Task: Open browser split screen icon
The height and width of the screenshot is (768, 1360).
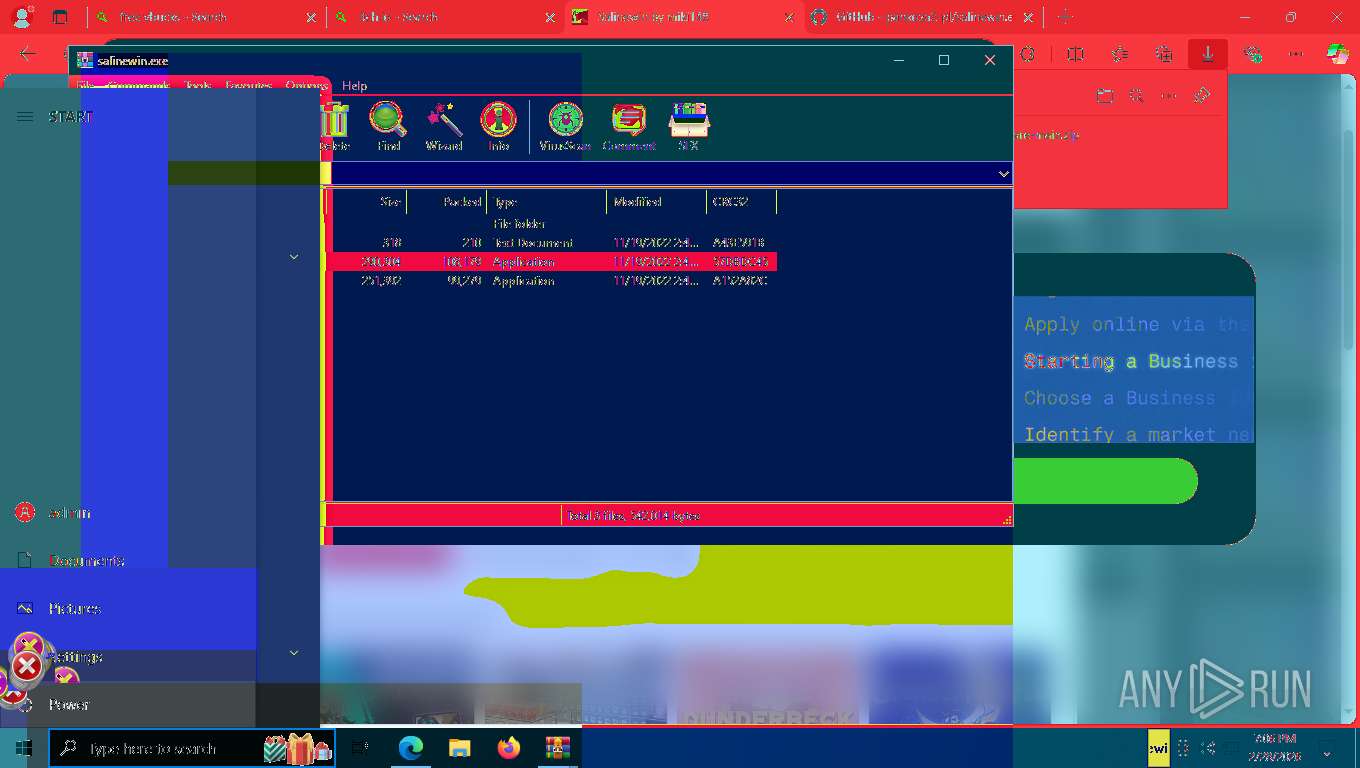Action: click(1076, 54)
